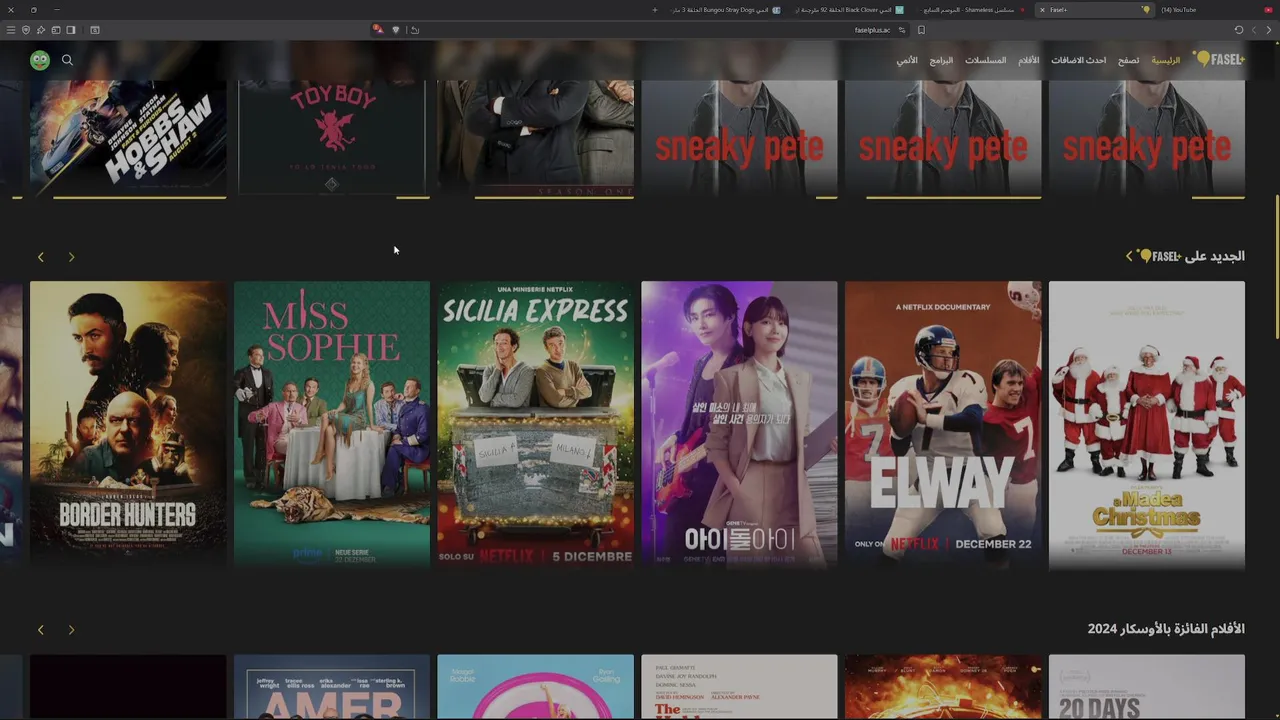Open the Hobbs & Shaw poster
This screenshot has width=1280, height=720.
[x=128, y=138]
